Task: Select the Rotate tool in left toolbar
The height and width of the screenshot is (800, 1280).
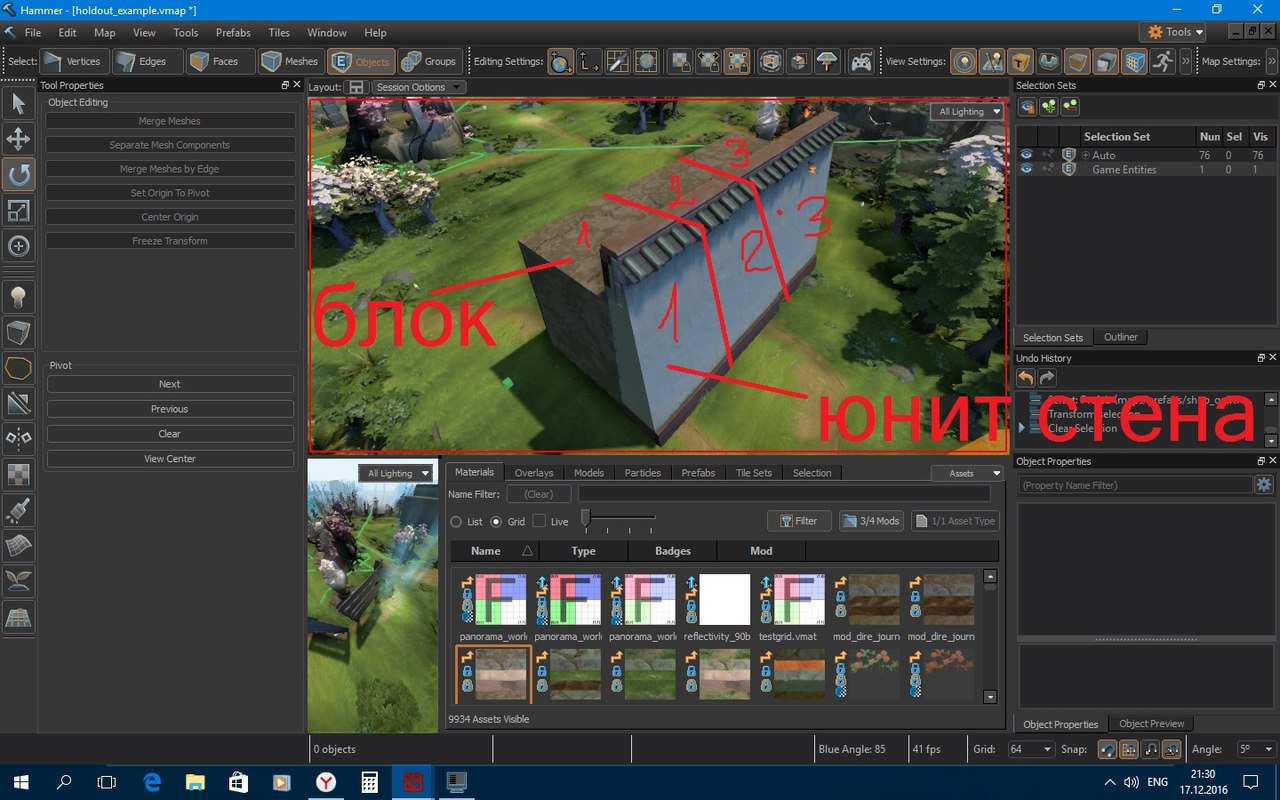Action: point(19,175)
